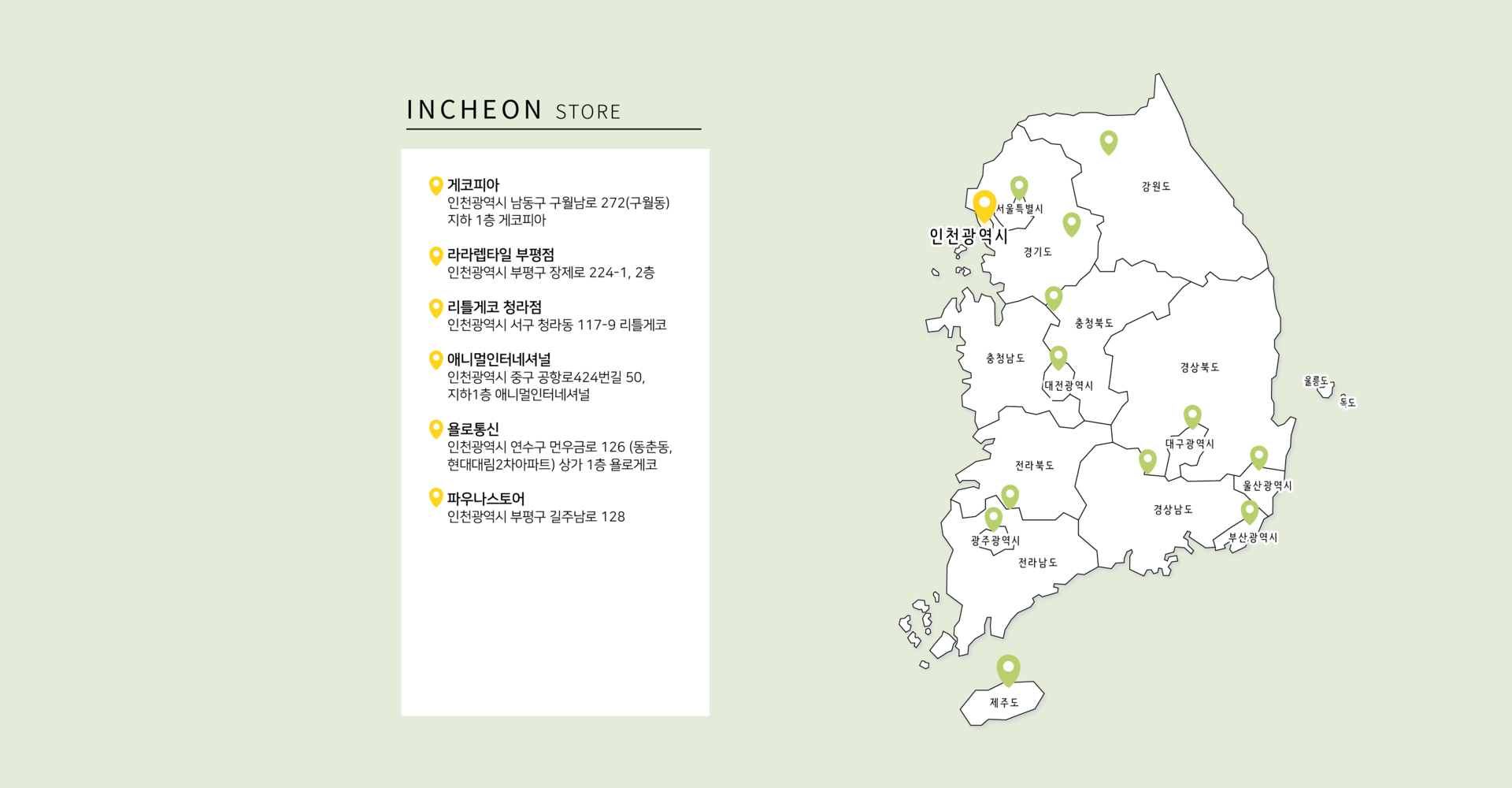
Task: Click the 인천광역시 label on the map
Action: [969, 236]
